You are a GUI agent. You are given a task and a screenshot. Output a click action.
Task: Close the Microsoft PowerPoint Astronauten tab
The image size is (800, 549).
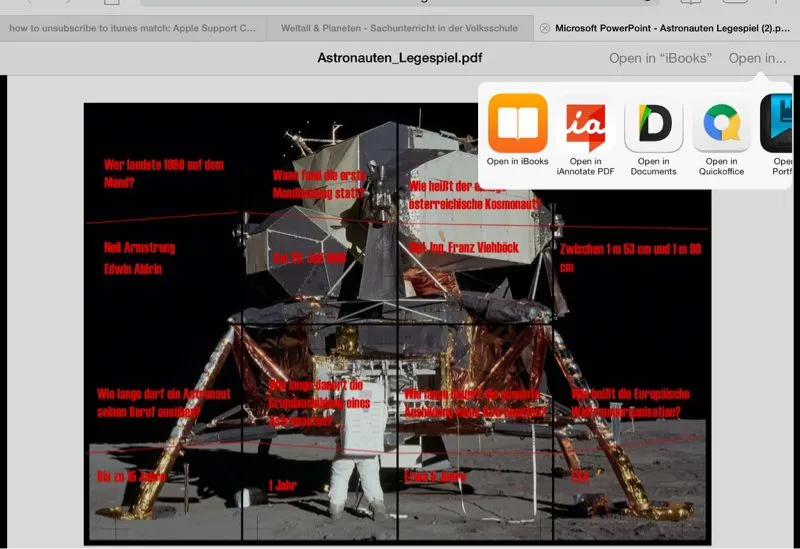pos(544,28)
